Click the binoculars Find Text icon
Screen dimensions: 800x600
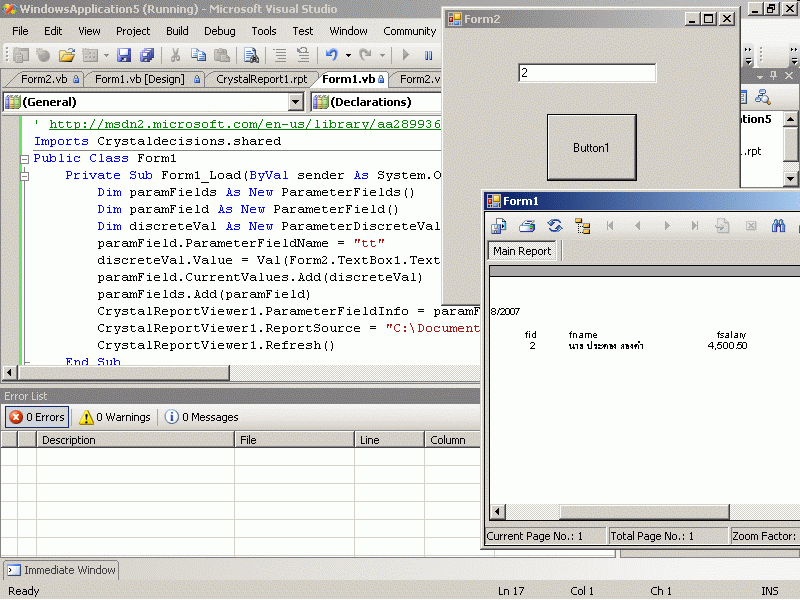coord(779,226)
